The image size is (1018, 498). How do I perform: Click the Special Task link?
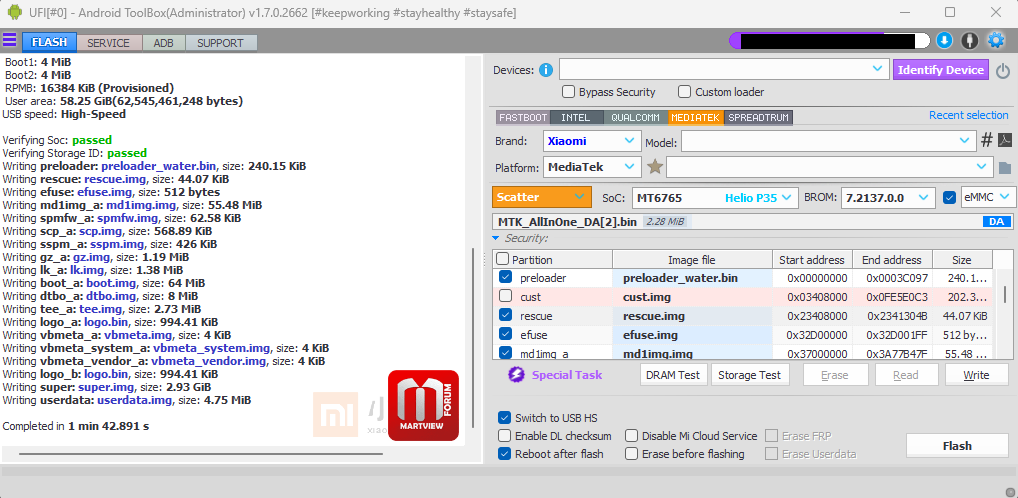tap(567, 375)
